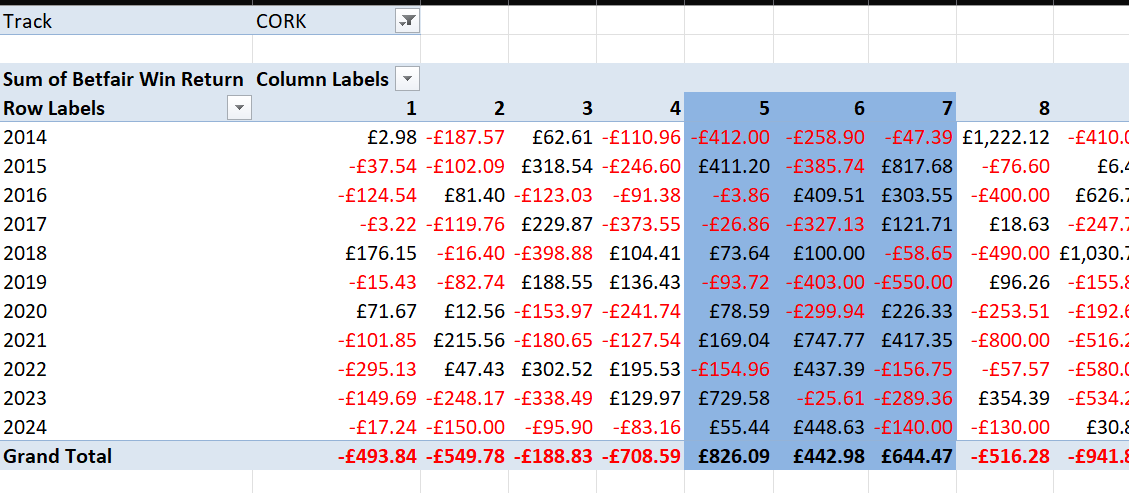The height and width of the screenshot is (493, 1129).
Task: Click the -£550.00 cell in 2019
Action: click(912, 282)
